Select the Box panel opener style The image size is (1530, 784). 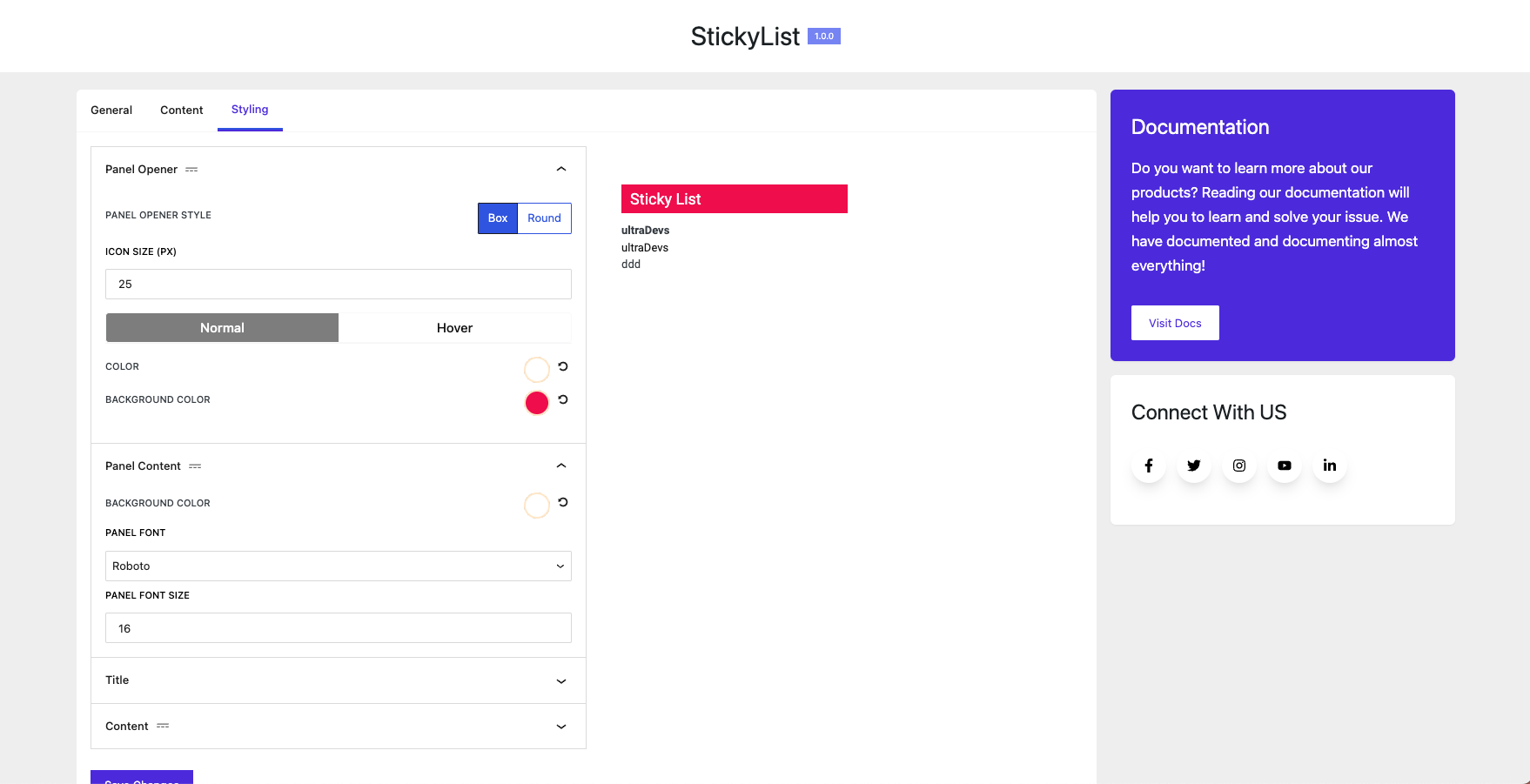(x=498, y=218)
